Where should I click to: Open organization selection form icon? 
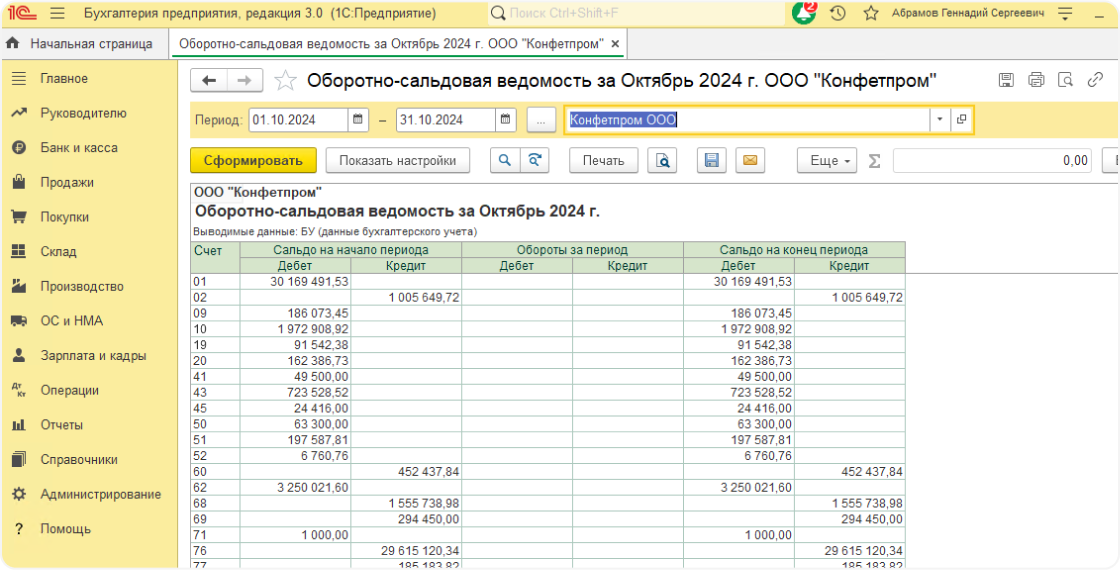pos(961,119)
